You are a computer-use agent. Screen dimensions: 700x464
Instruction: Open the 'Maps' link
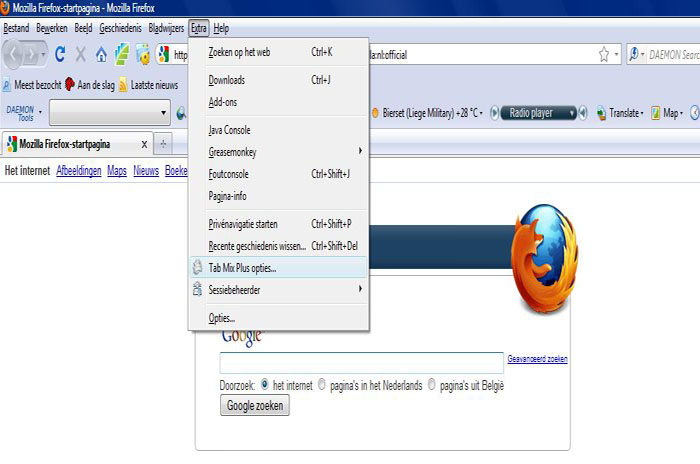click(117, 170)
